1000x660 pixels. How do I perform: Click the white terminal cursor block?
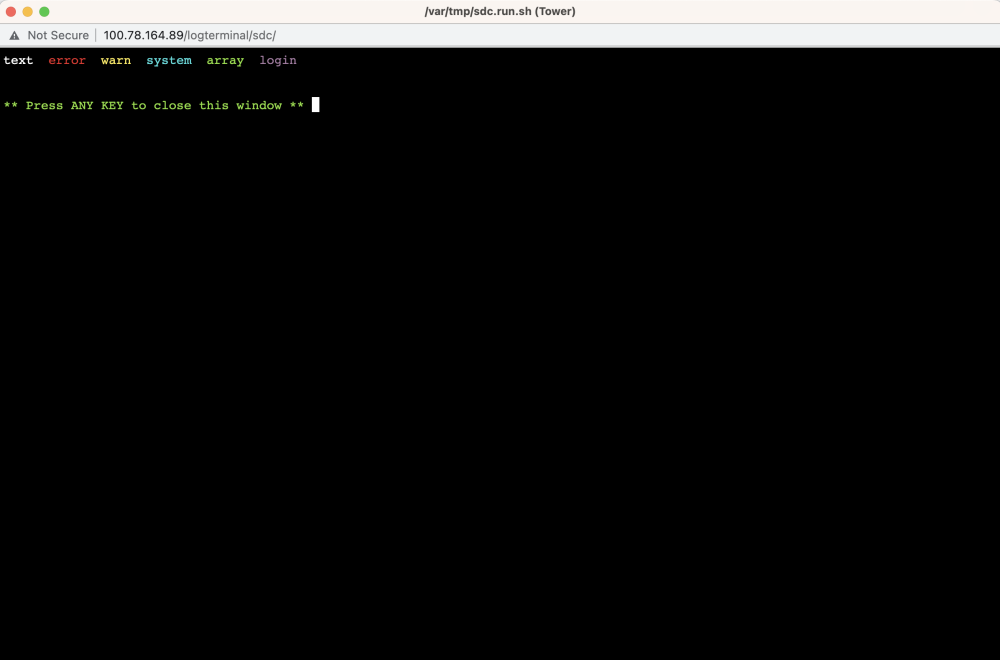[315, 105]
